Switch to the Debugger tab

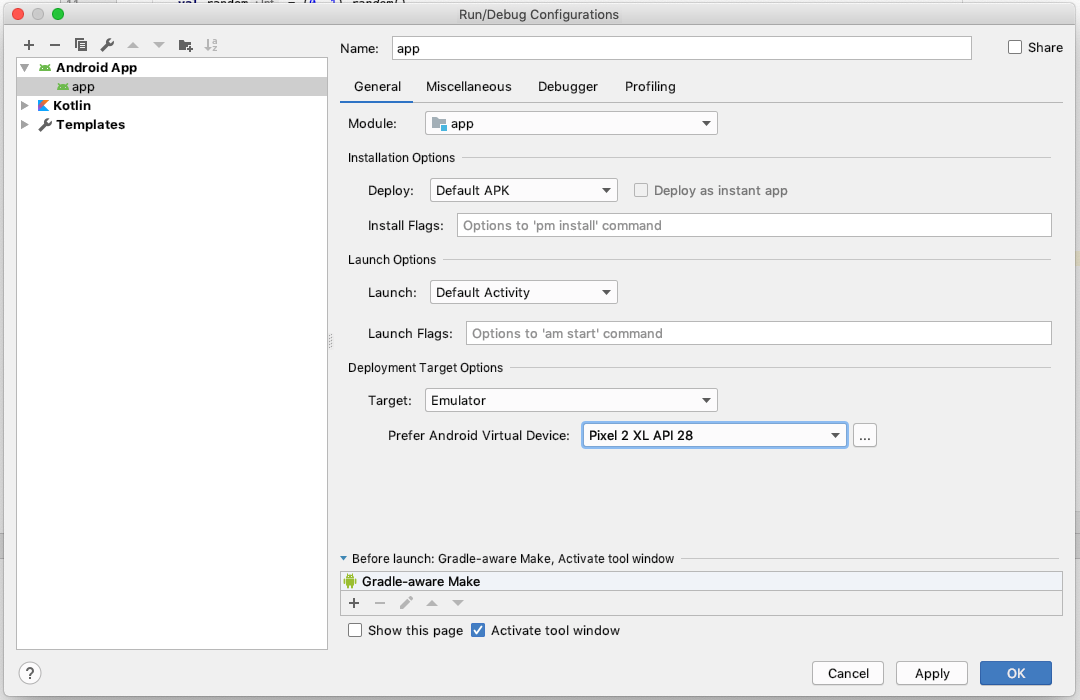(568, 87)
